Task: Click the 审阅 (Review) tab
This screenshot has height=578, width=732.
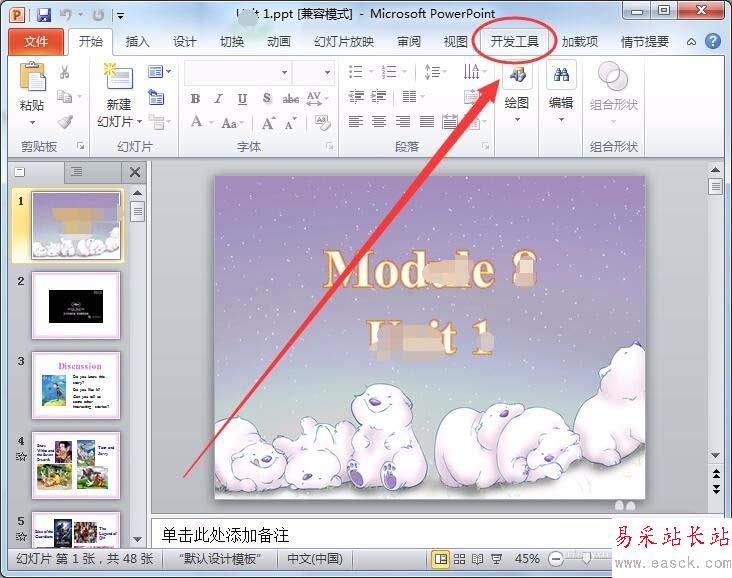Action: (409, 42)
